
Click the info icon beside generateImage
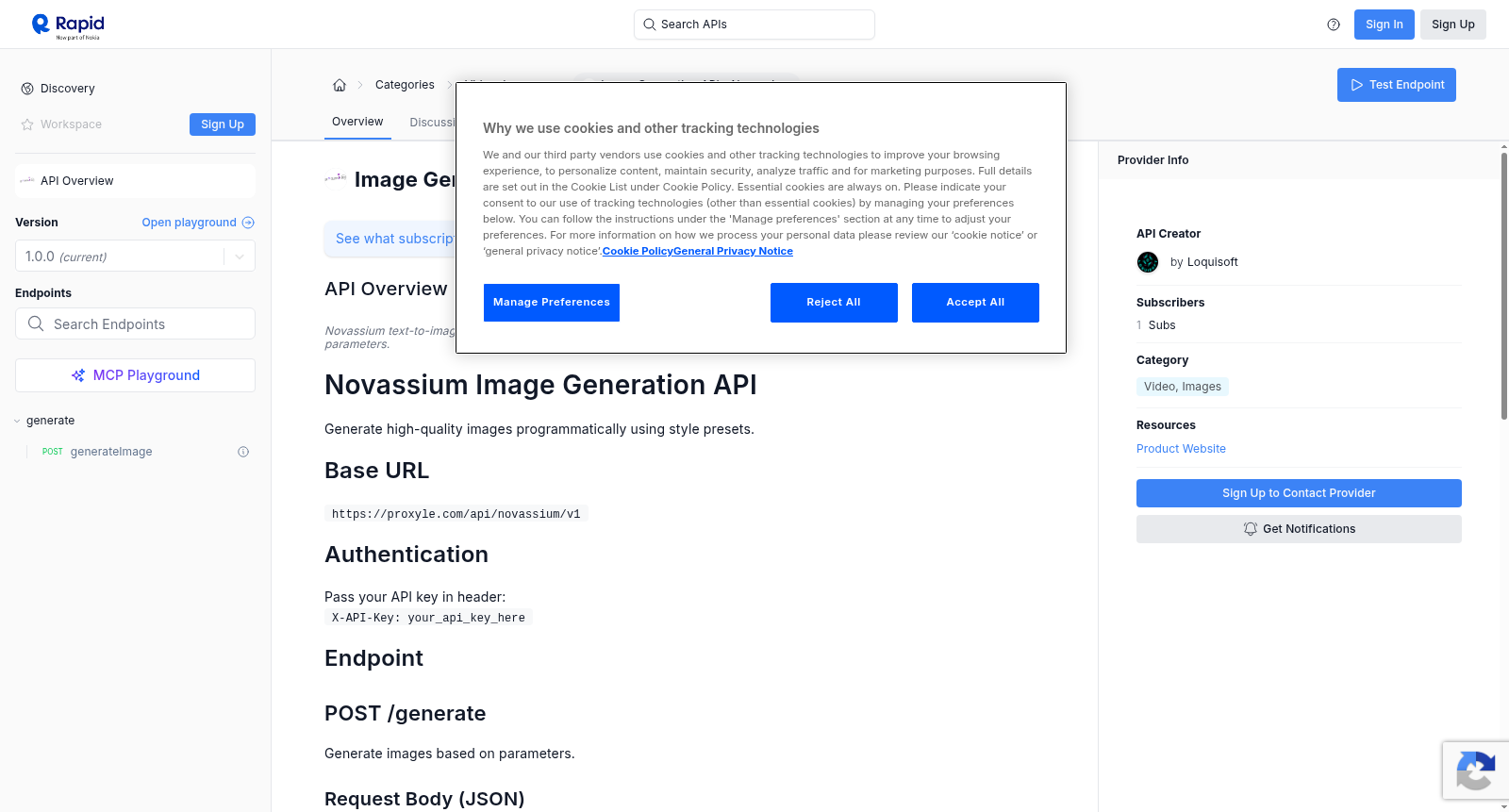tap(243, 452)
